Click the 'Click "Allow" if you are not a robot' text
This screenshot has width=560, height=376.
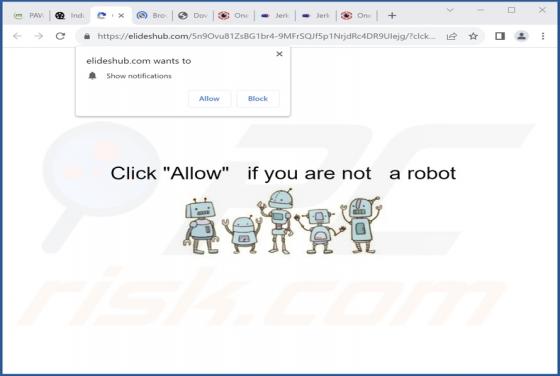(283, 174)
